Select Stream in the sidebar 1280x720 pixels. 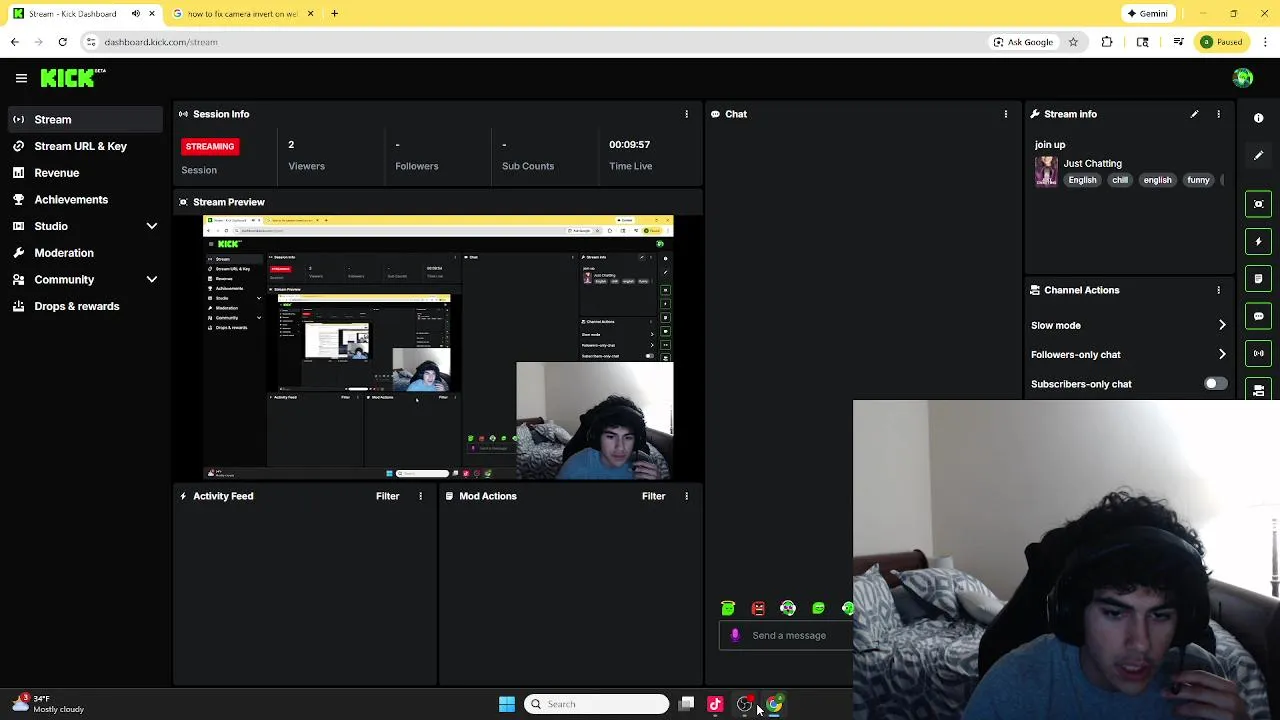84,120
